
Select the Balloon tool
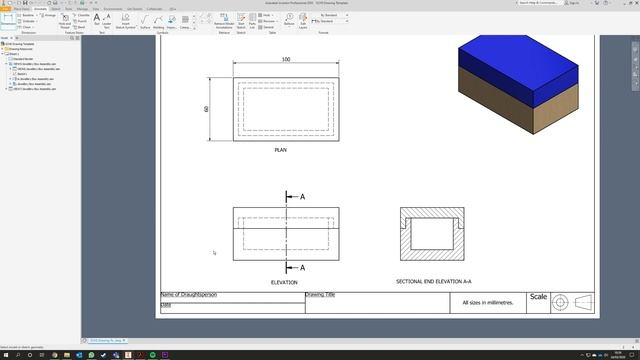click(x=289, y=19)
